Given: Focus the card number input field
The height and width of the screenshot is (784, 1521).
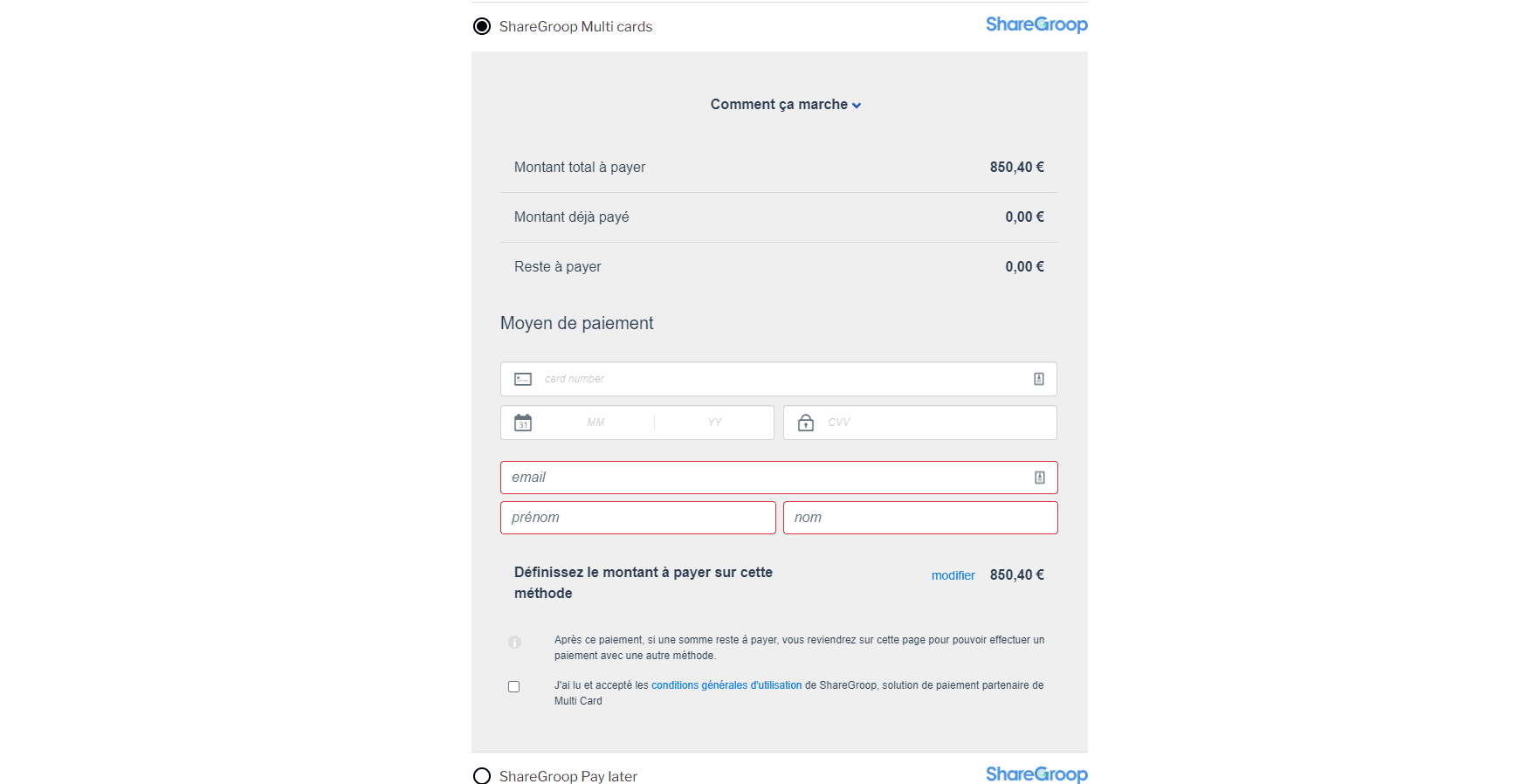Looking at the screenshot, I should coord(777,379).
